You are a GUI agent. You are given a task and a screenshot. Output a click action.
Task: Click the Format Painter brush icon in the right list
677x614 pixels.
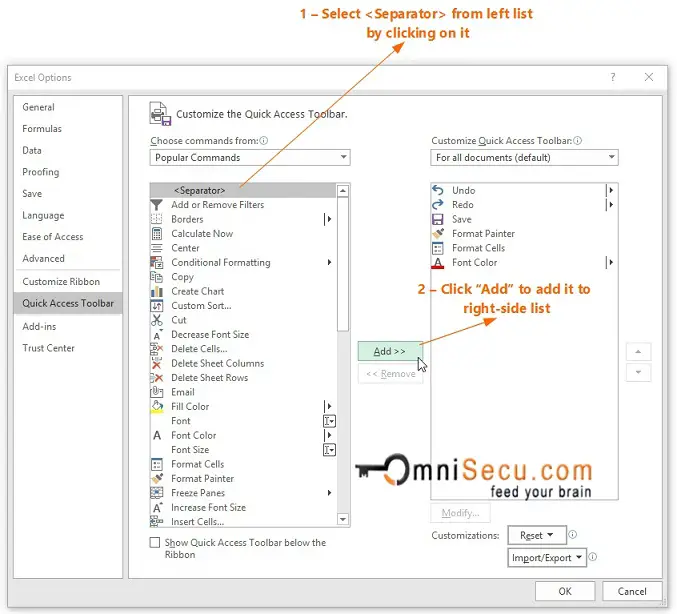pos(438,234)
